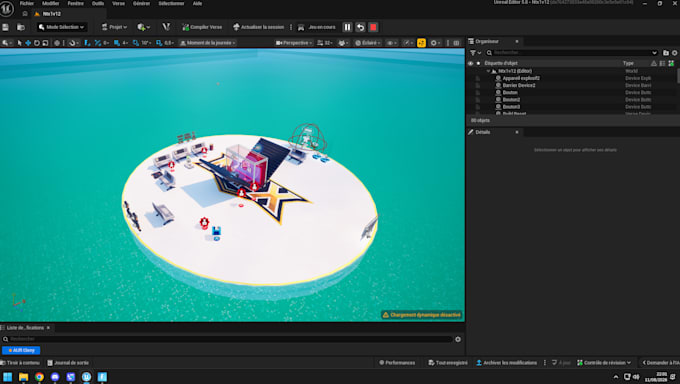The image size is (680, 384).
Task: Toggle rotation snap icon beside 10°
Action: click(136, 43)
